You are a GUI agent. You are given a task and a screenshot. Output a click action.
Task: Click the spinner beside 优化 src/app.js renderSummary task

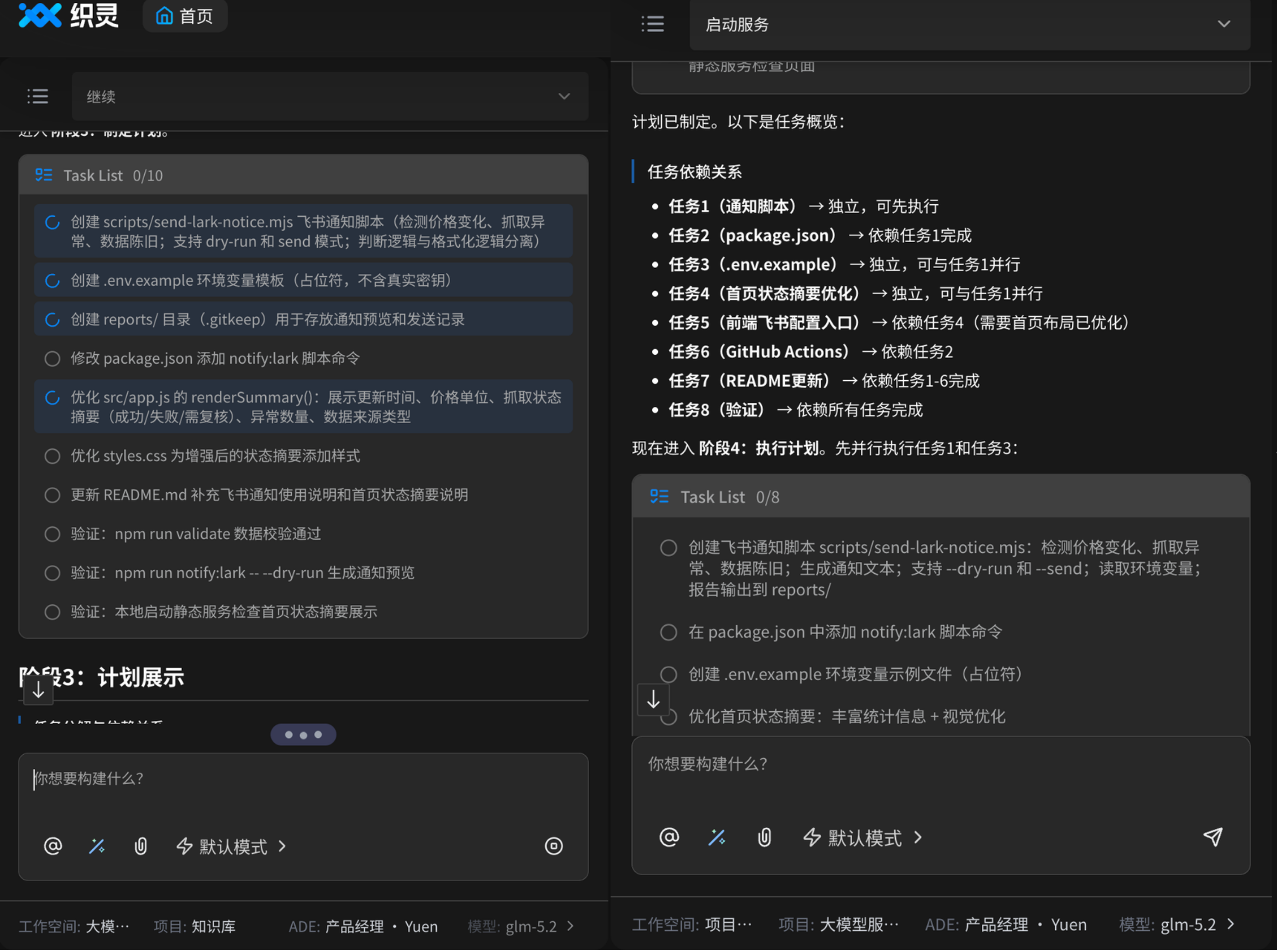point(52,398)
